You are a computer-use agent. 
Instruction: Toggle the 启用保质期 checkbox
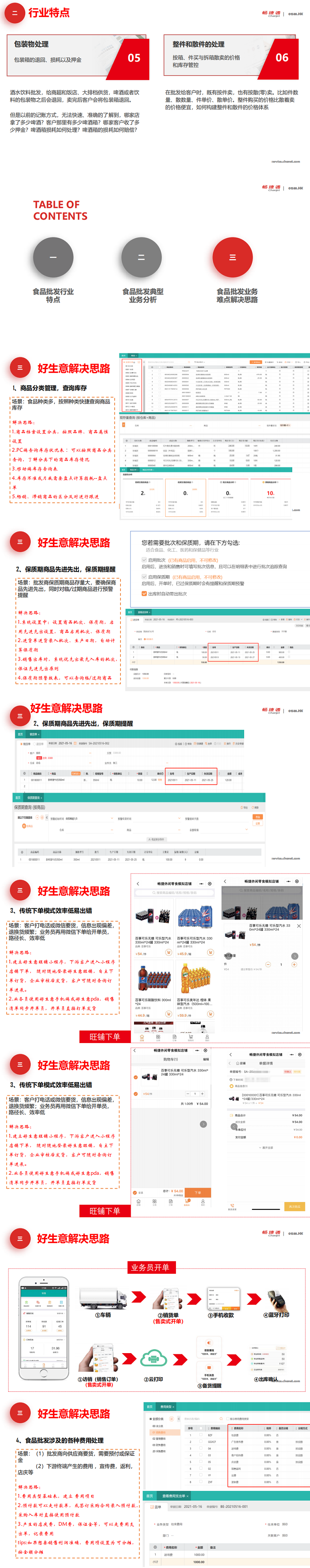click(x=144, y=576)
